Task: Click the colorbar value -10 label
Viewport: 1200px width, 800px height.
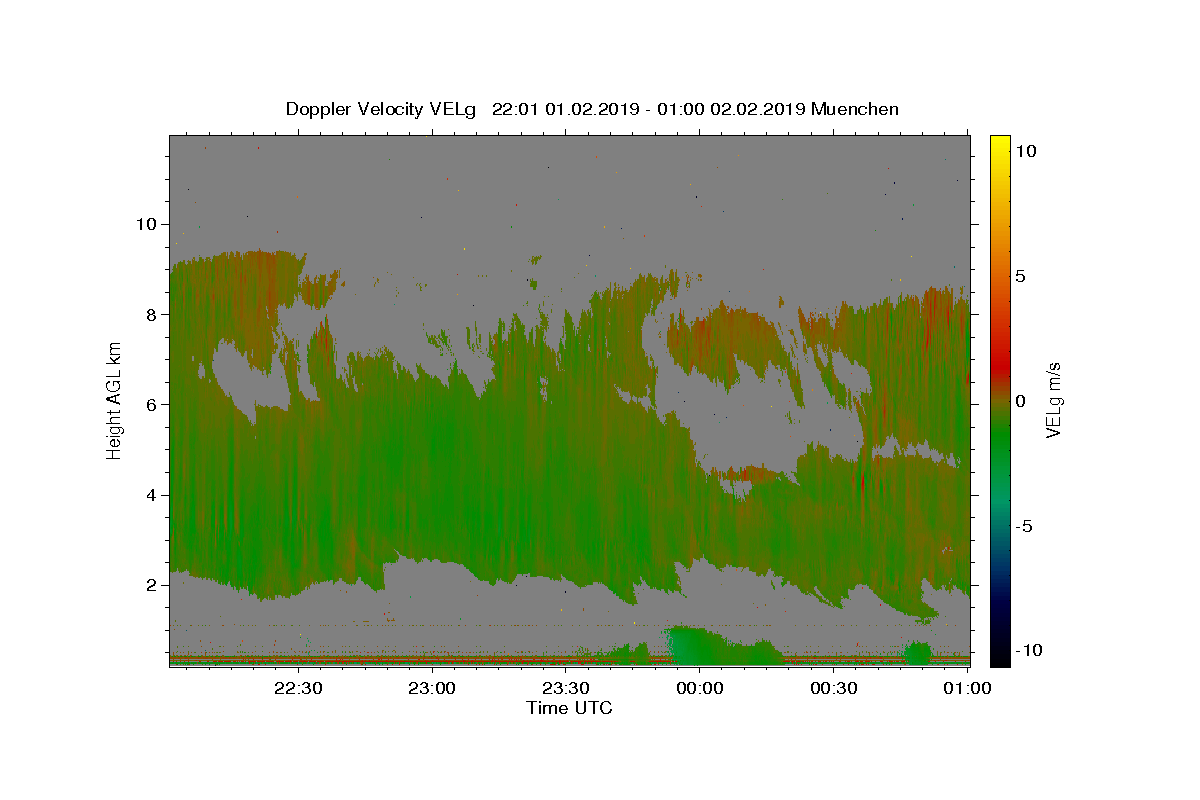Action: (x=1029, y=651)
